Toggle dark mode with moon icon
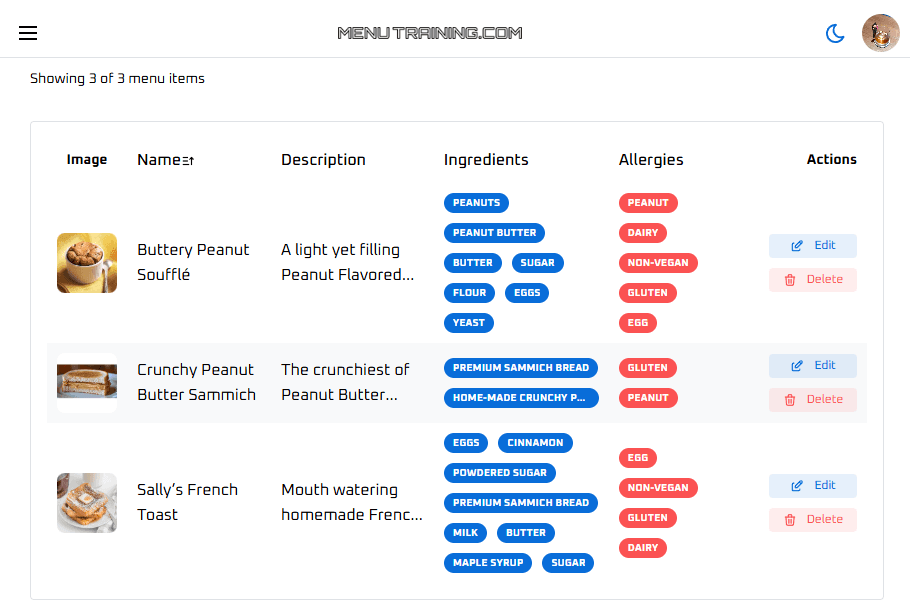The height and width of the screenshot is (610, 910). point(835,33)
